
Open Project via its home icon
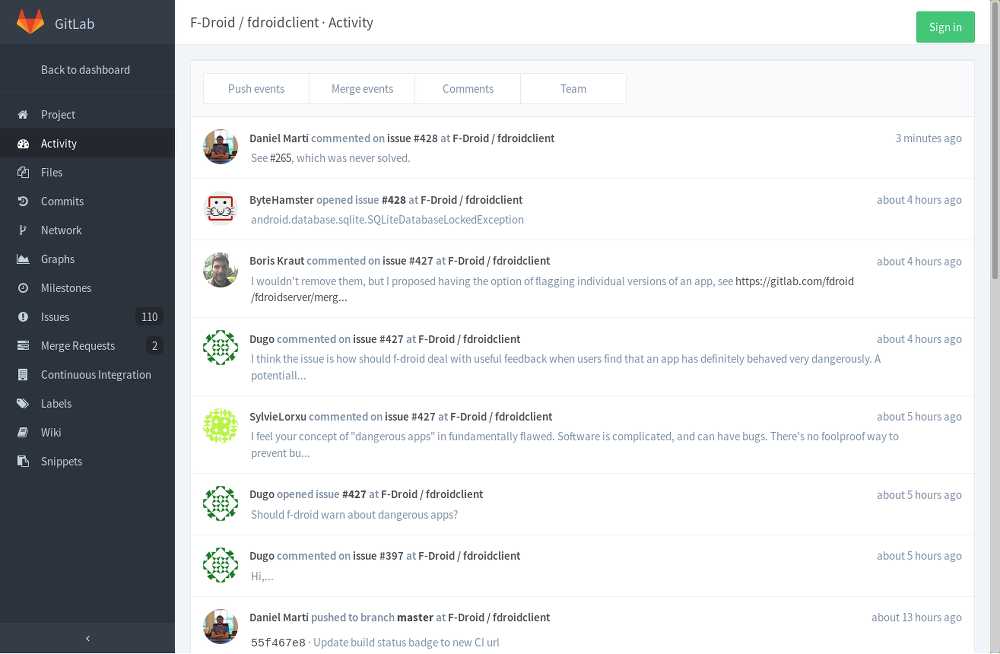[x=23, y=115]
